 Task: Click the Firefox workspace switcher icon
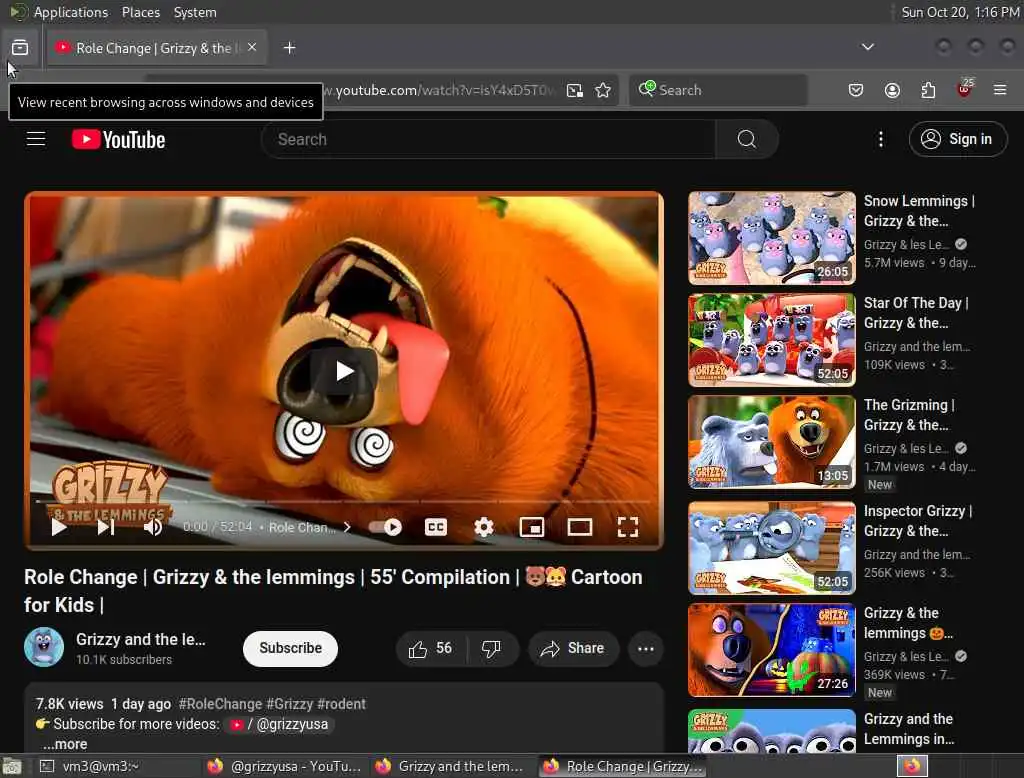click(x=912, y=766)
